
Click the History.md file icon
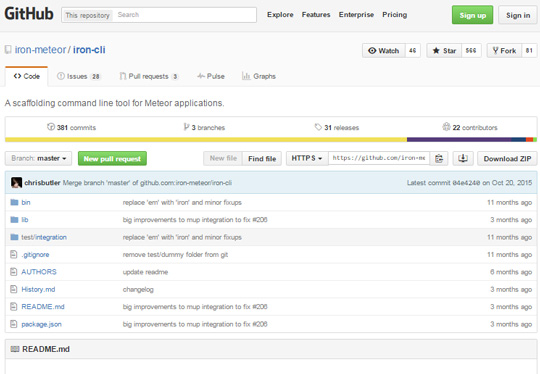(x=14, y=289)
